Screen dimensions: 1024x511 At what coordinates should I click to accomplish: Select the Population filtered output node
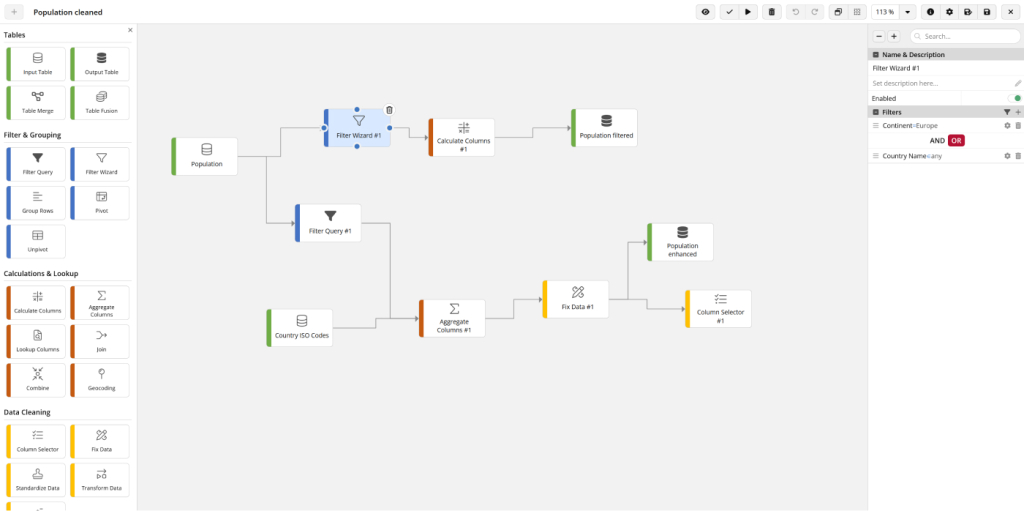tap(604, 127)
